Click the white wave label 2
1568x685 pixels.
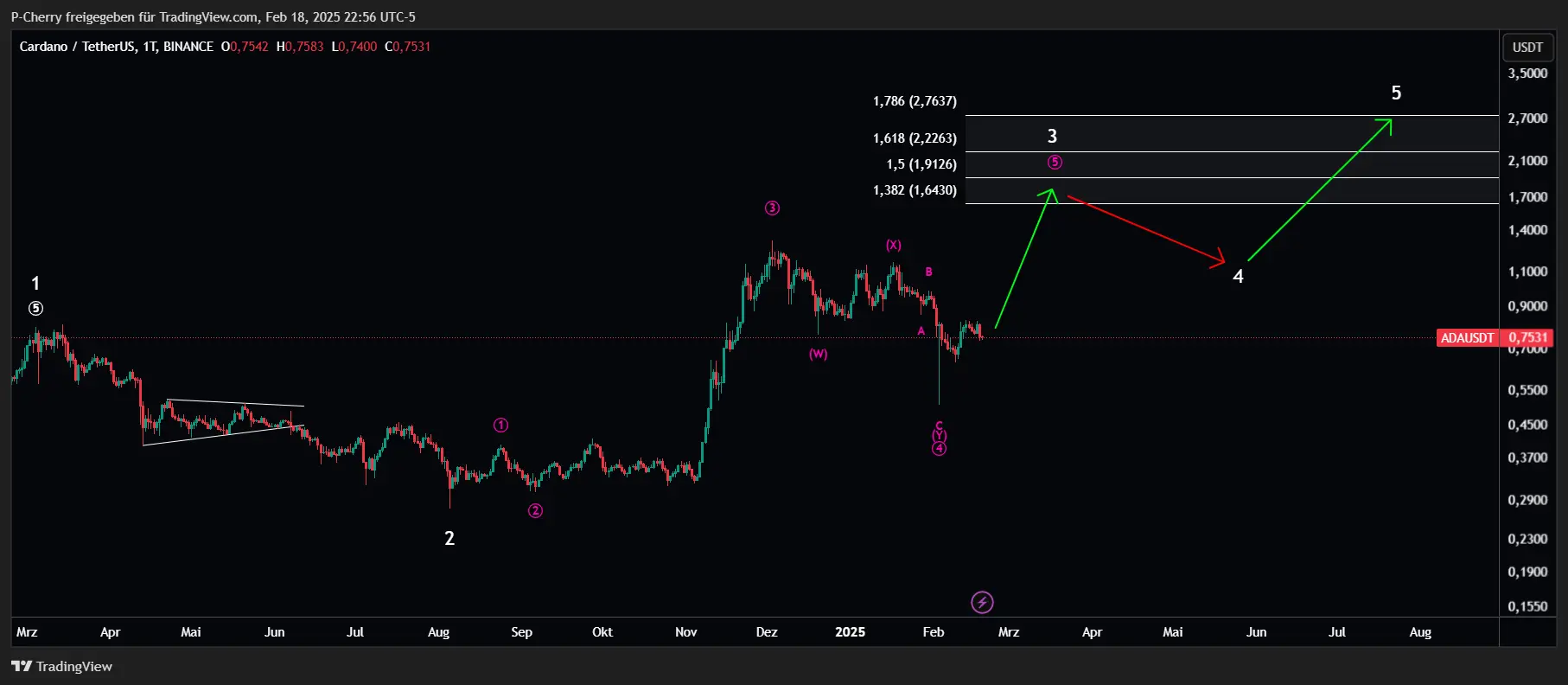coord(449,538)
